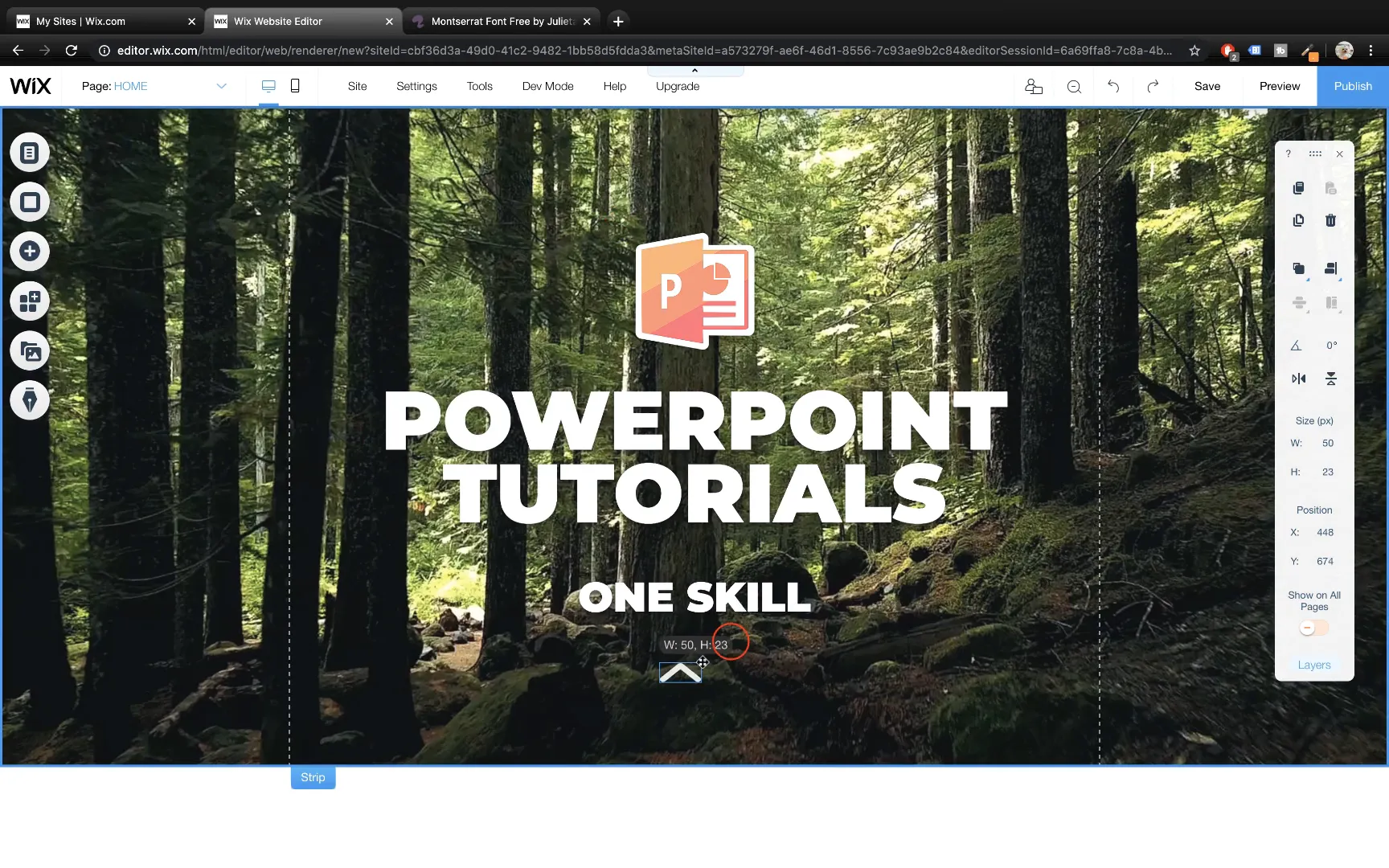The image size is (1389, 868).
Task: Reload the browser page
Action: 72,51
